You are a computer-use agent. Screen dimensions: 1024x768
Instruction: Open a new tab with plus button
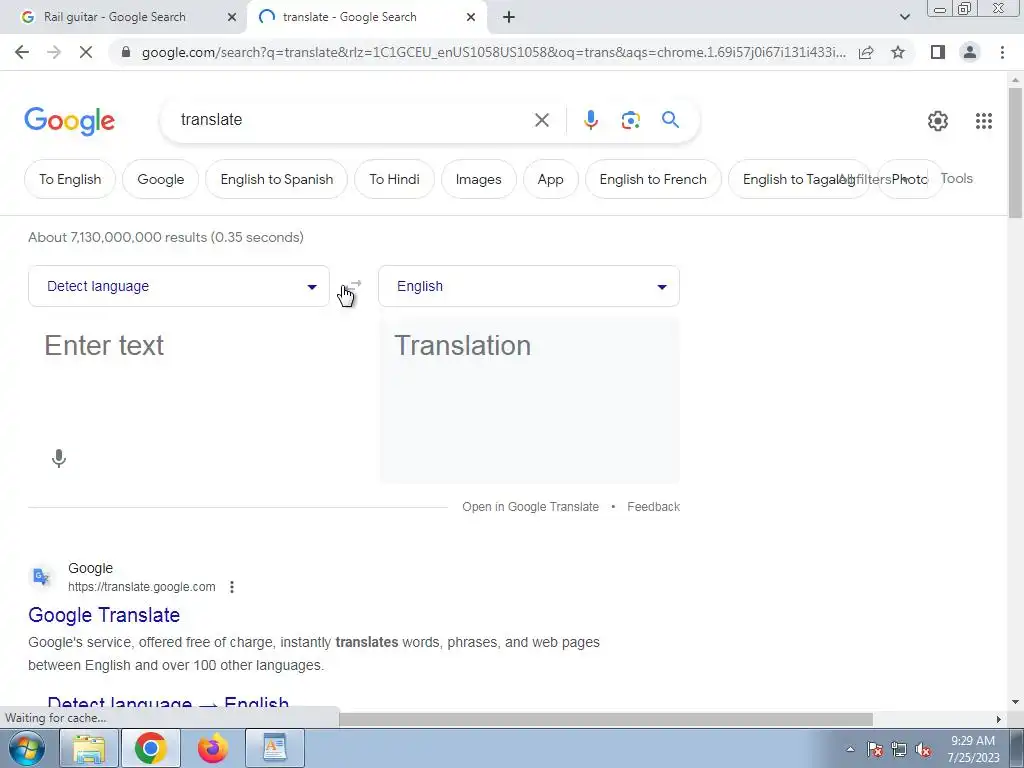(509, 17)
